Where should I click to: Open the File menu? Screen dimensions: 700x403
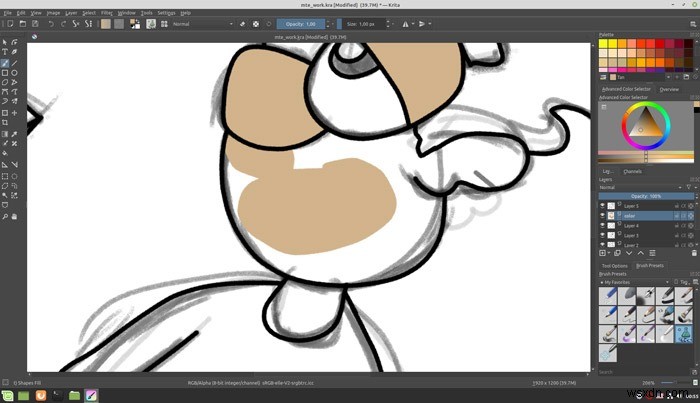pyautogui.click(x=8, y=13)
